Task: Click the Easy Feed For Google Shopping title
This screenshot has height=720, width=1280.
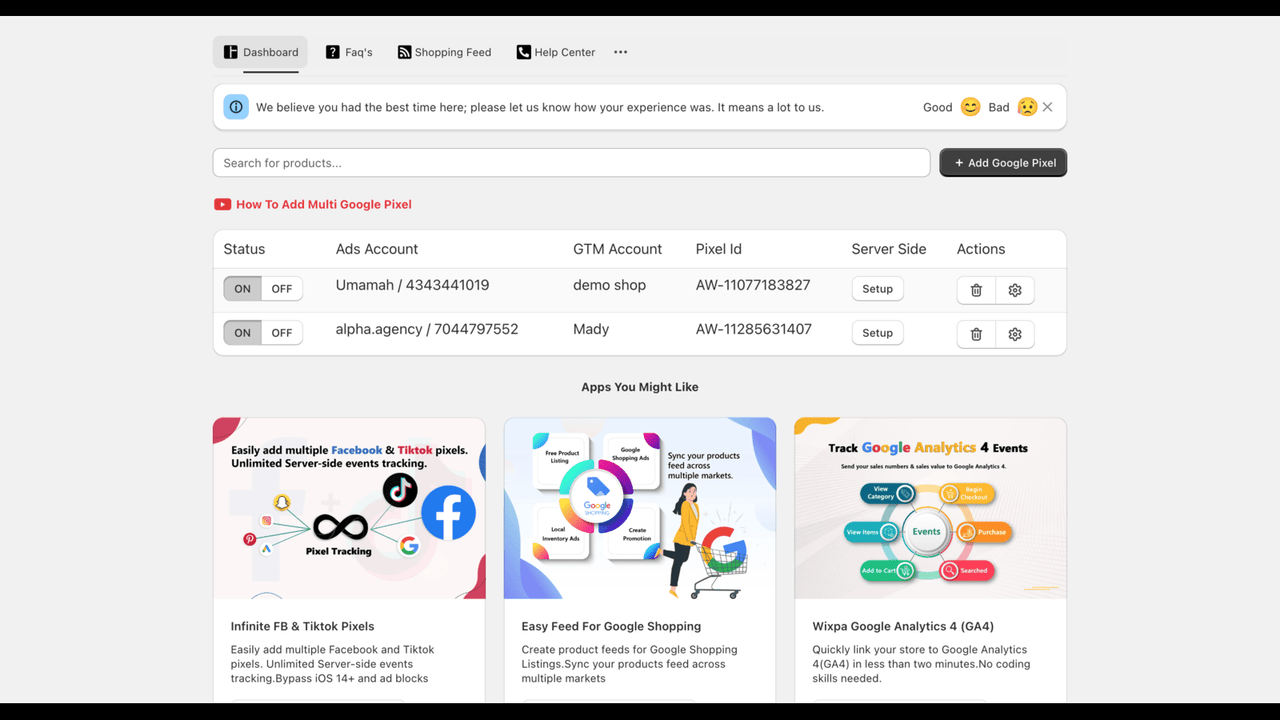Action: click(611, 626)
